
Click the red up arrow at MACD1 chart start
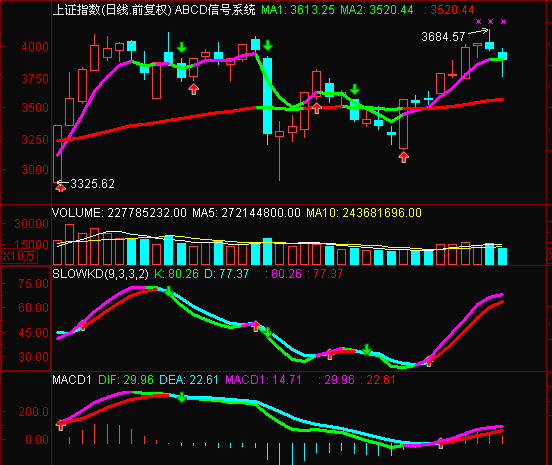tap(61, 425)
